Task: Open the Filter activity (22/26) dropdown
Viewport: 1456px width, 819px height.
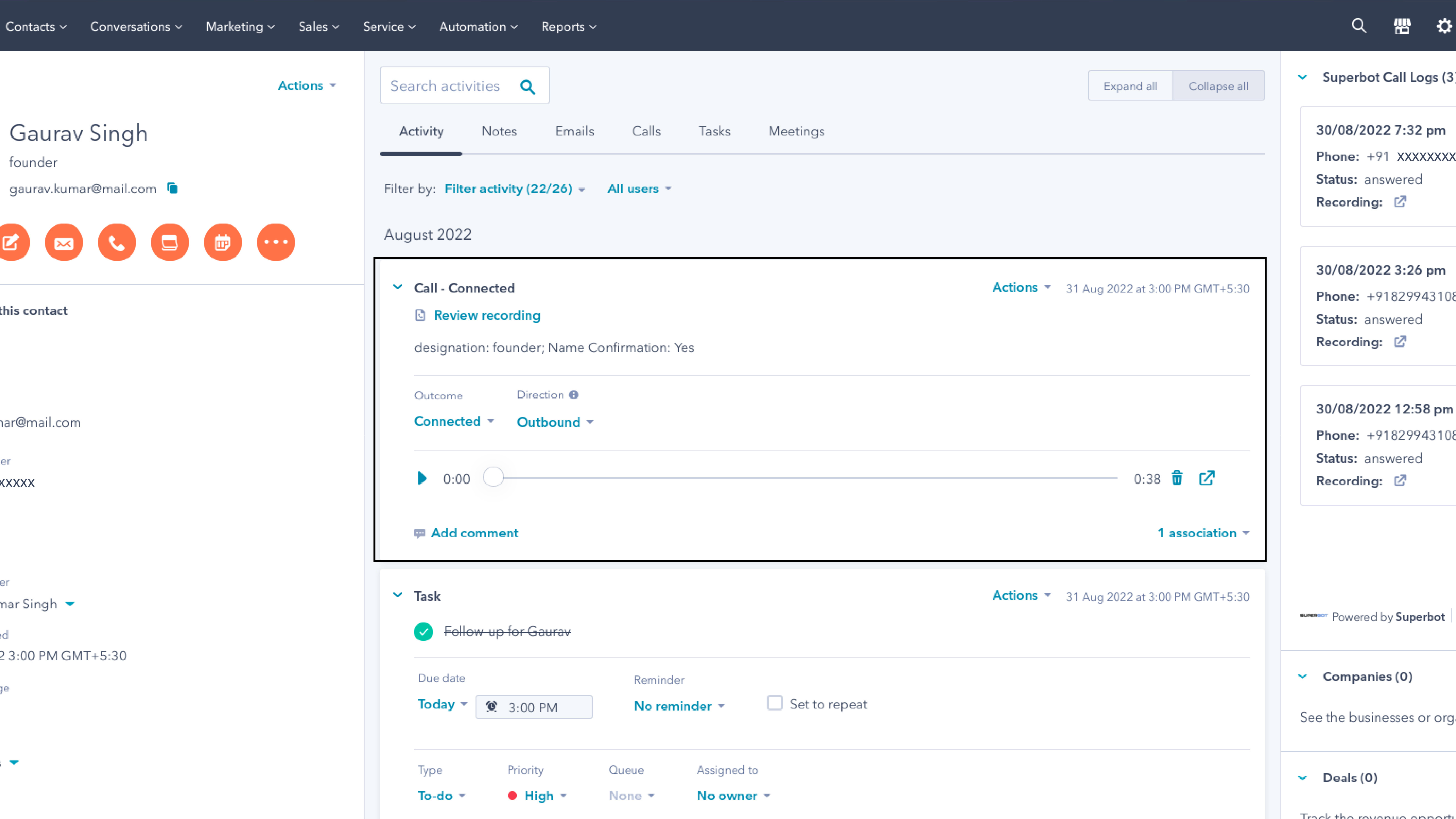Action: click(514, 189)
